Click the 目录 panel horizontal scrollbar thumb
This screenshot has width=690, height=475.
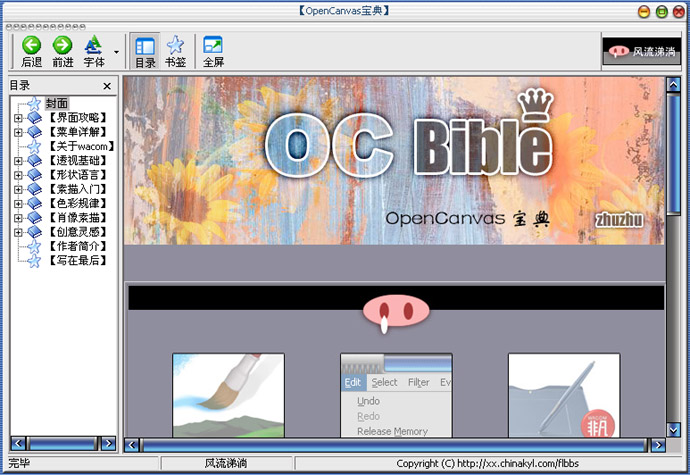(x=62, y=443)
